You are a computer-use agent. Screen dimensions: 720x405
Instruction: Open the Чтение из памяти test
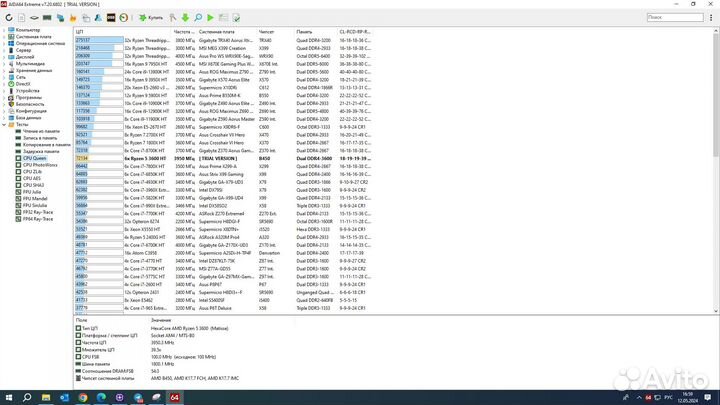coord(47,130)
